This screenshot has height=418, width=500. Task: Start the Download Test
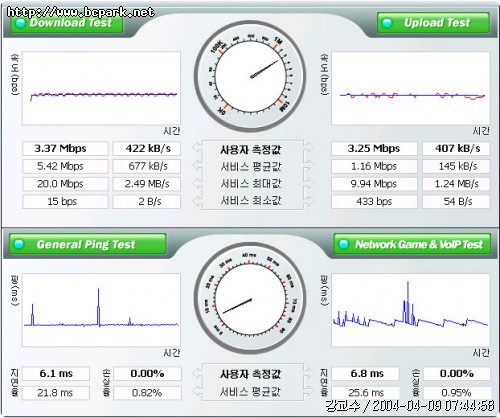click(x=66, y=23)
